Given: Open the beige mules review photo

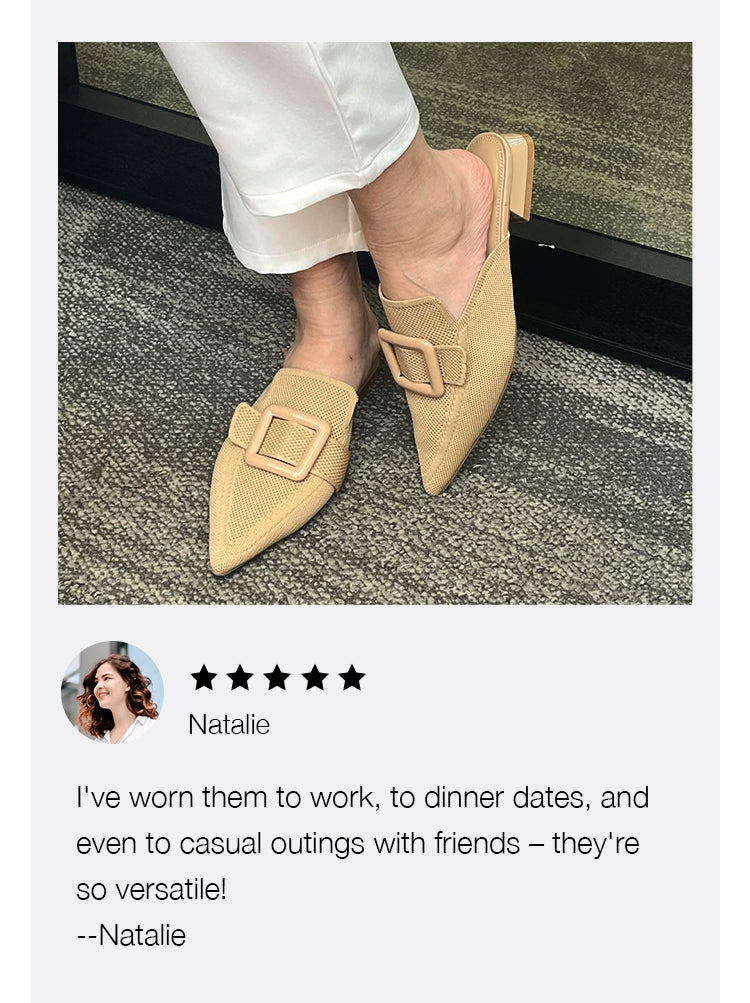Looking at the screenshot, I should tap(375, 323).
